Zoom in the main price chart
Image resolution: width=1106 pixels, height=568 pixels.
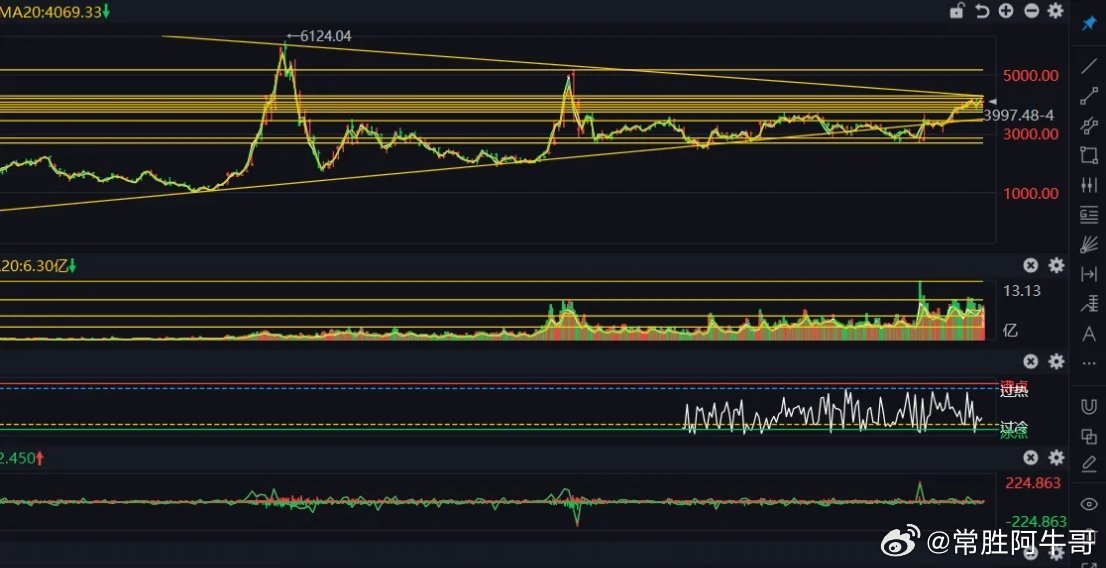click(1006, 11)
